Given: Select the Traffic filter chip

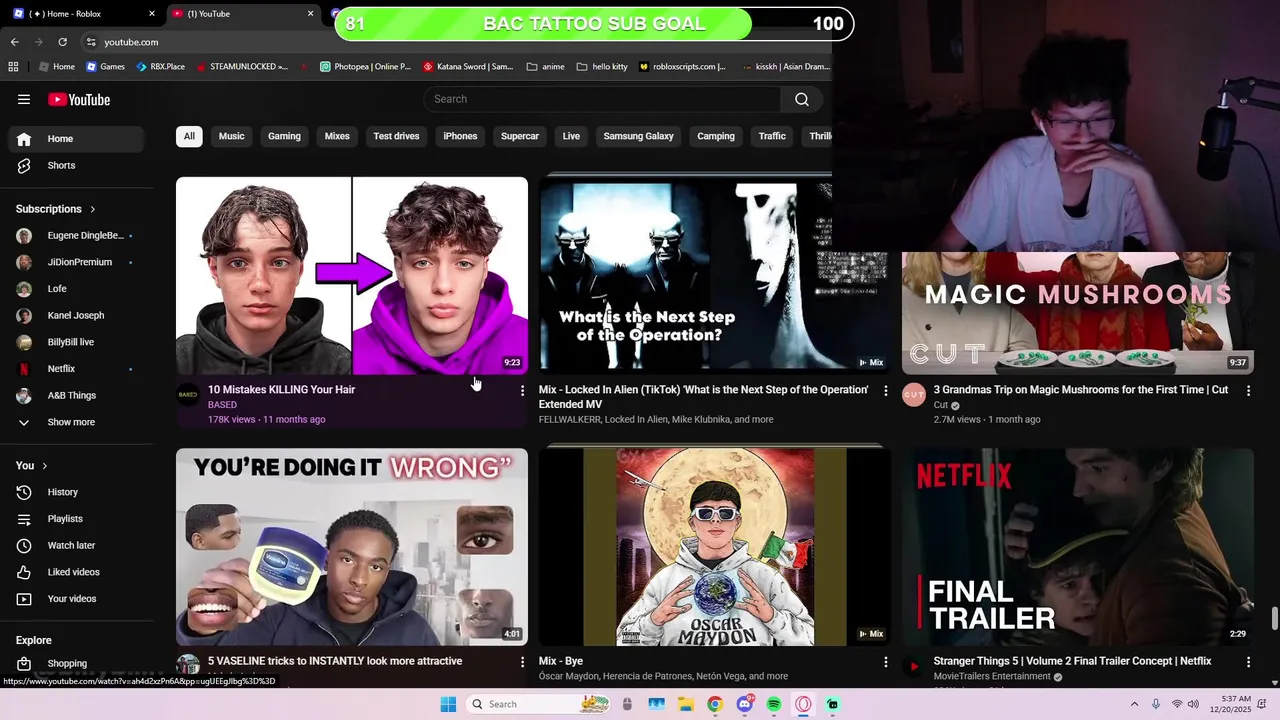Looking at the screenshot, I should 772,136.
